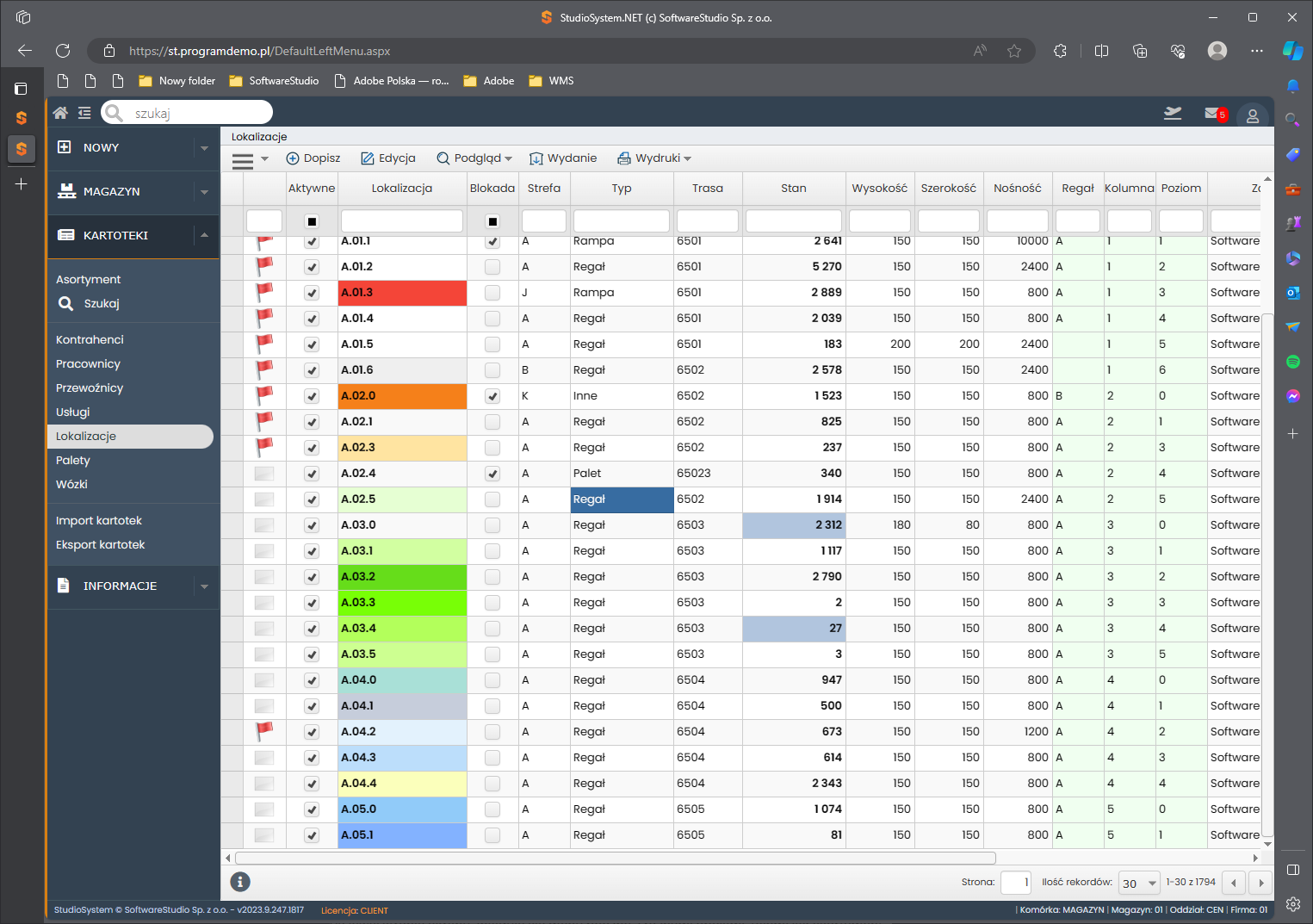Open Kontrahenci from the sidebar

pyautogui.click(x=90, y=339)
